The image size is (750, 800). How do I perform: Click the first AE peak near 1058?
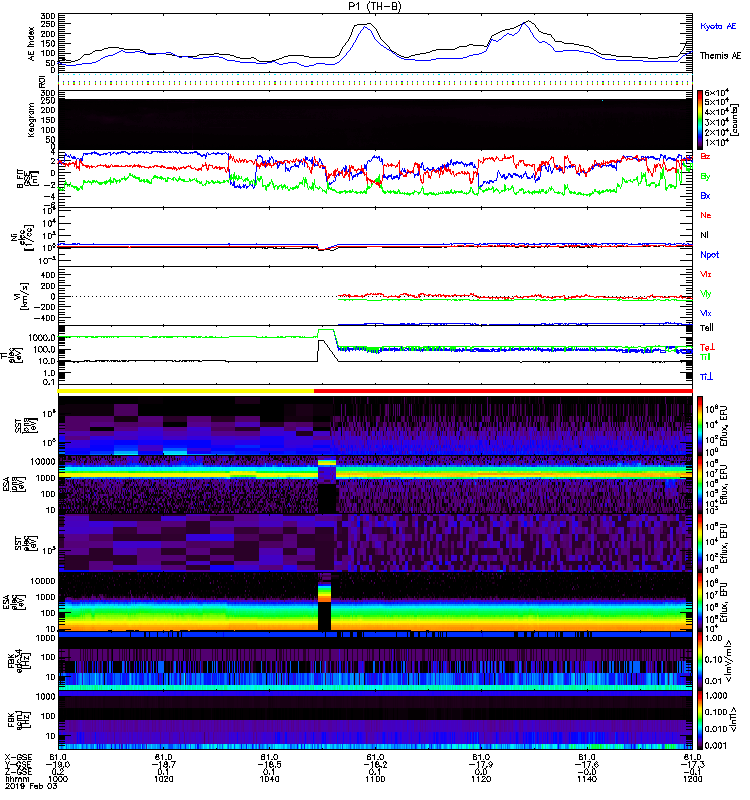pos(365,24)
